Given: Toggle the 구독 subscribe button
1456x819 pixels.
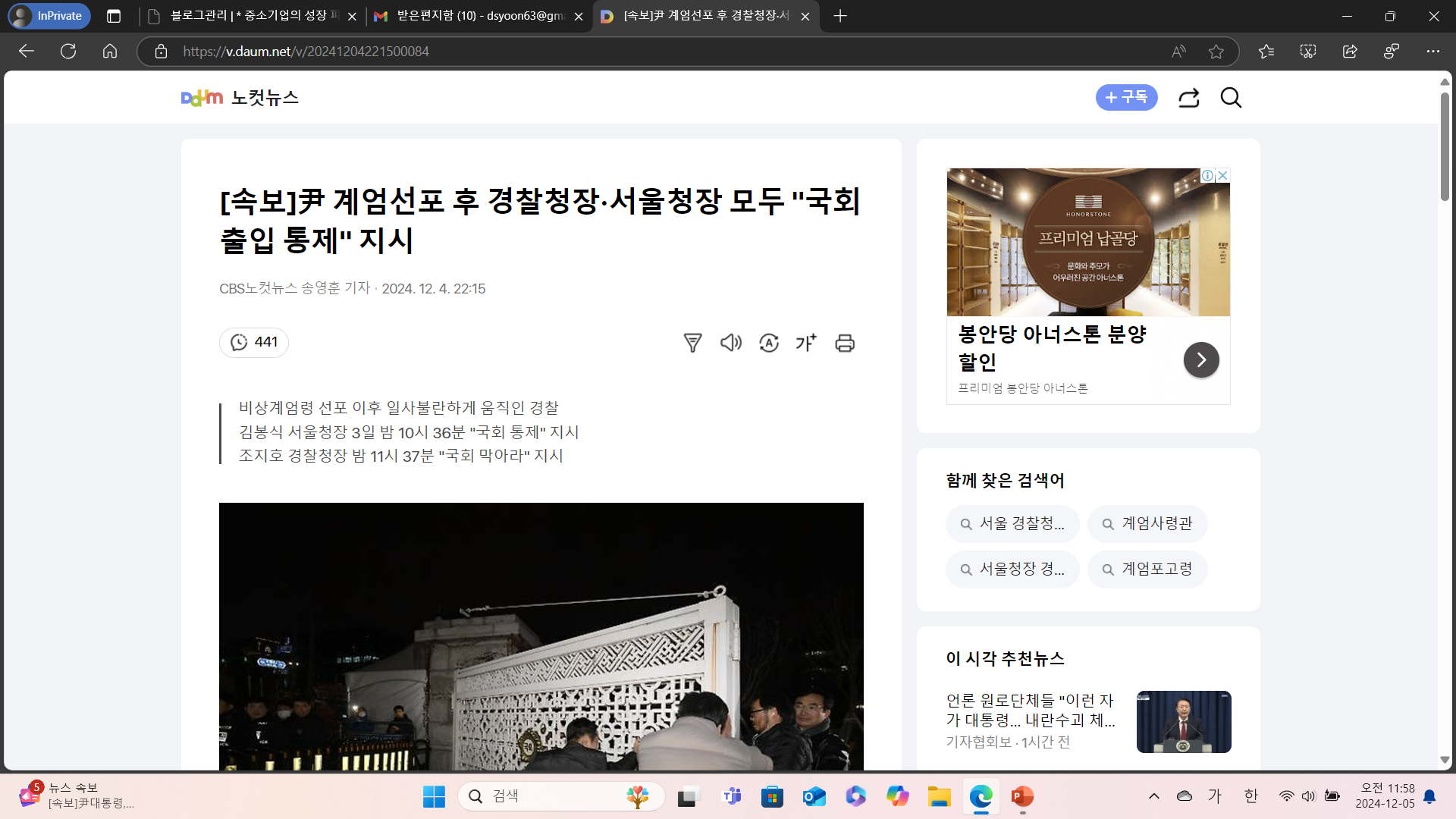Looking at the screenshot, I should 1126,98.
